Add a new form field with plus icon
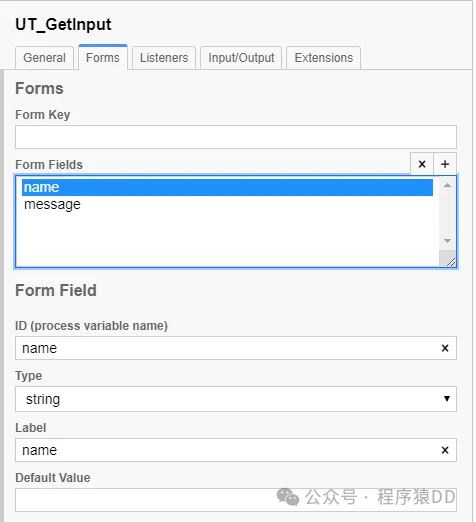Viewport: 476px width, 522px height. coord(445,164)
